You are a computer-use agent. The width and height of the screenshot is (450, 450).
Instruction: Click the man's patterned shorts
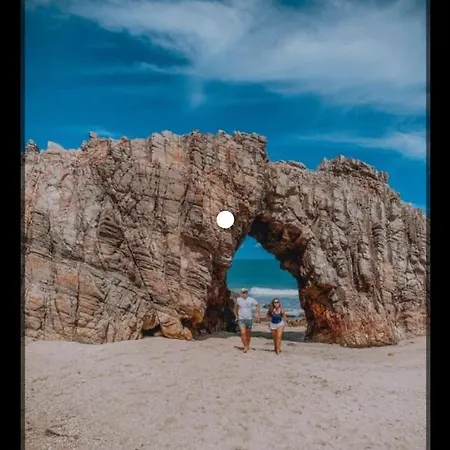click(x=246, y=324)
